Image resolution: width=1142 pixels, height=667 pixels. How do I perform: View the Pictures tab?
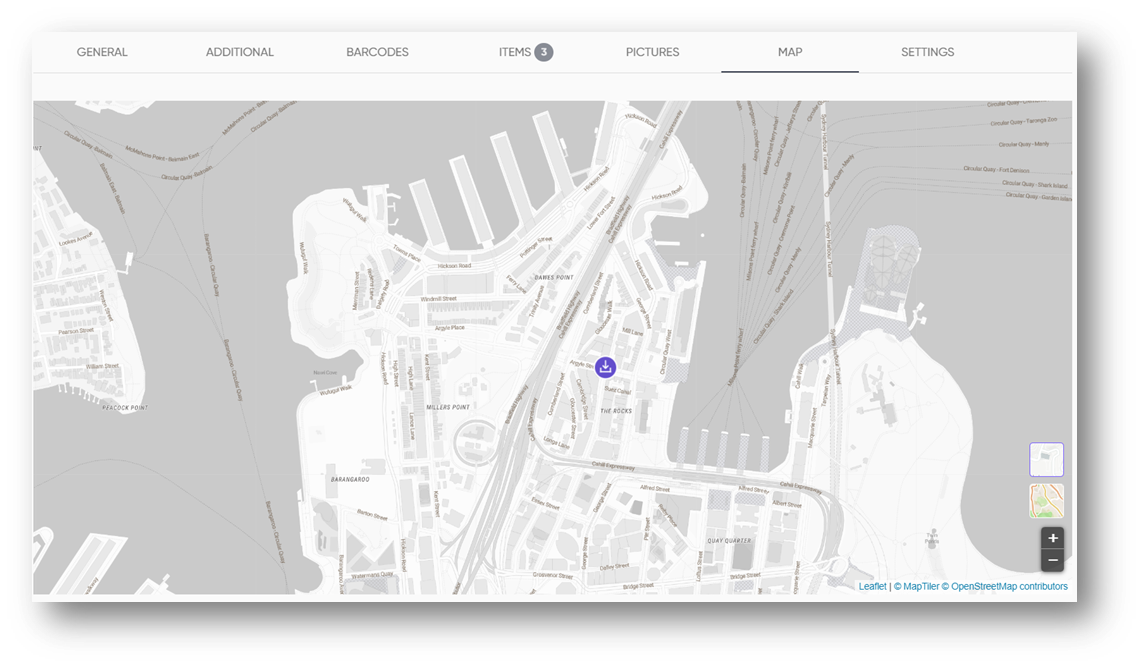653,52
